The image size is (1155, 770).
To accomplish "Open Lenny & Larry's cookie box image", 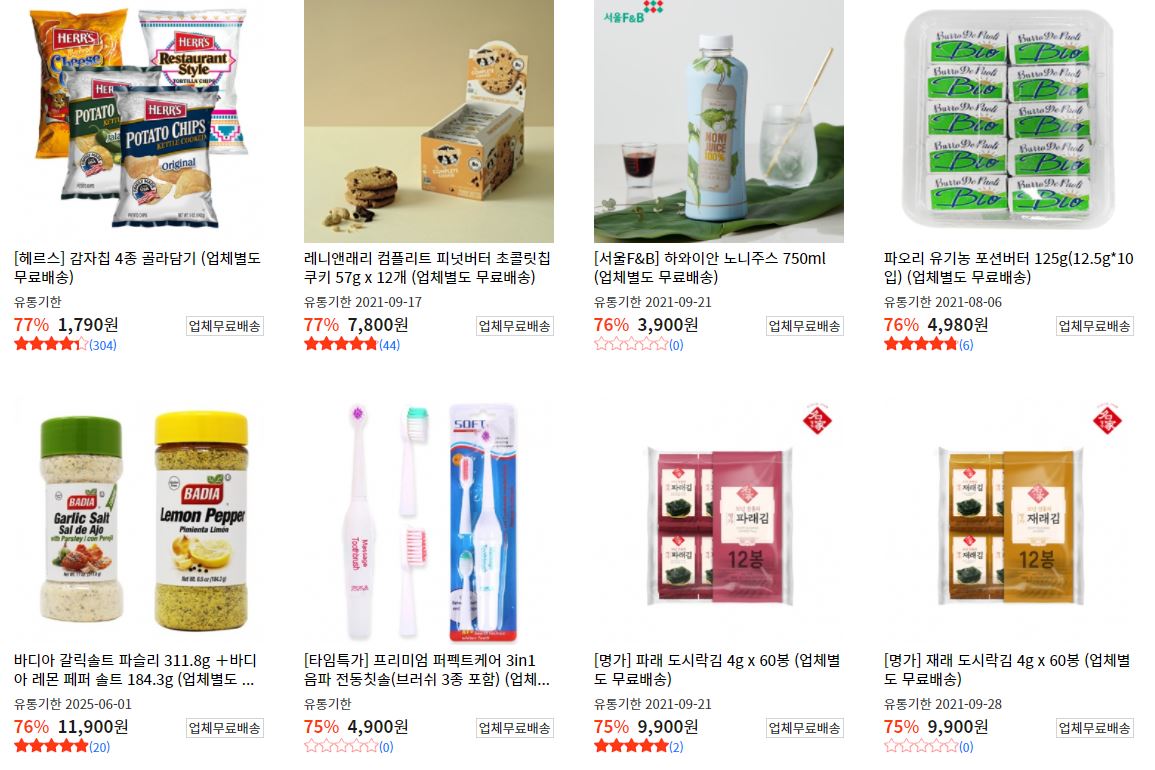I will click(429, 121).
